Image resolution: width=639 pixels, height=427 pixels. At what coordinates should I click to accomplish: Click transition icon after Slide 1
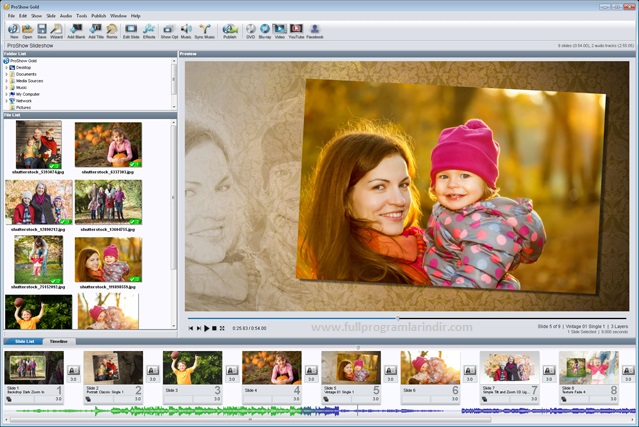point(73,370)
